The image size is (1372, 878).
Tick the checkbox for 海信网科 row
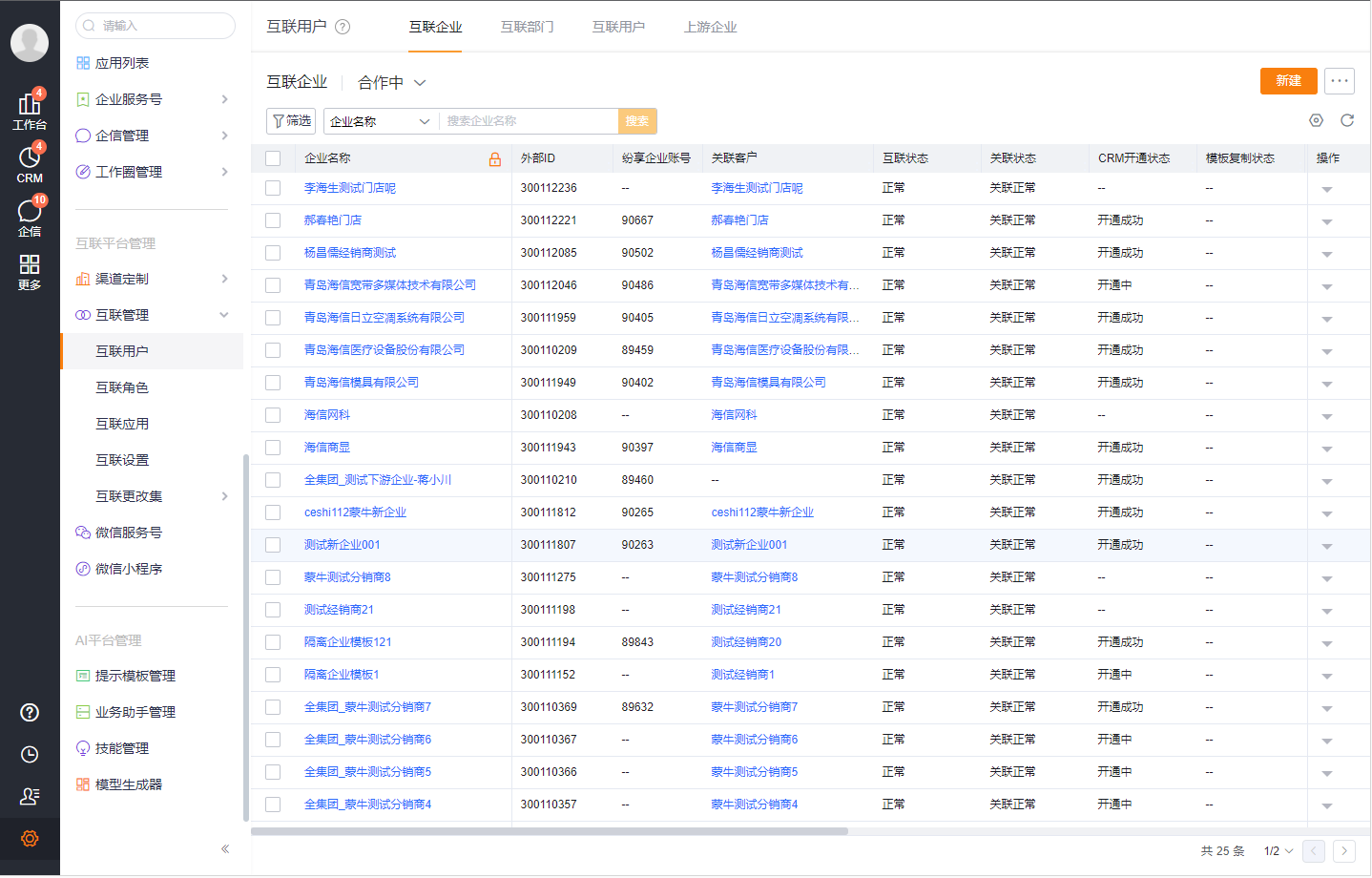(x=273, y=414)
